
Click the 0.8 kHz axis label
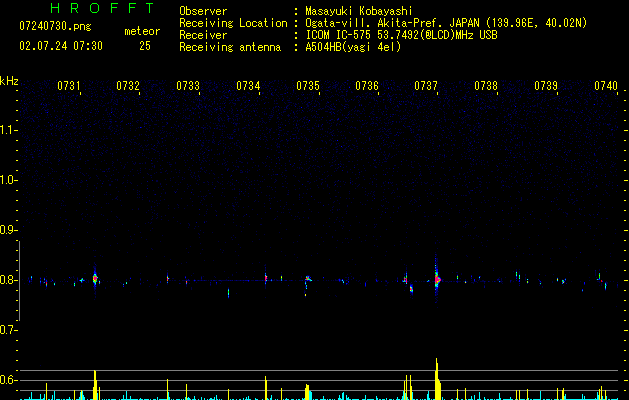pos(8,280)
